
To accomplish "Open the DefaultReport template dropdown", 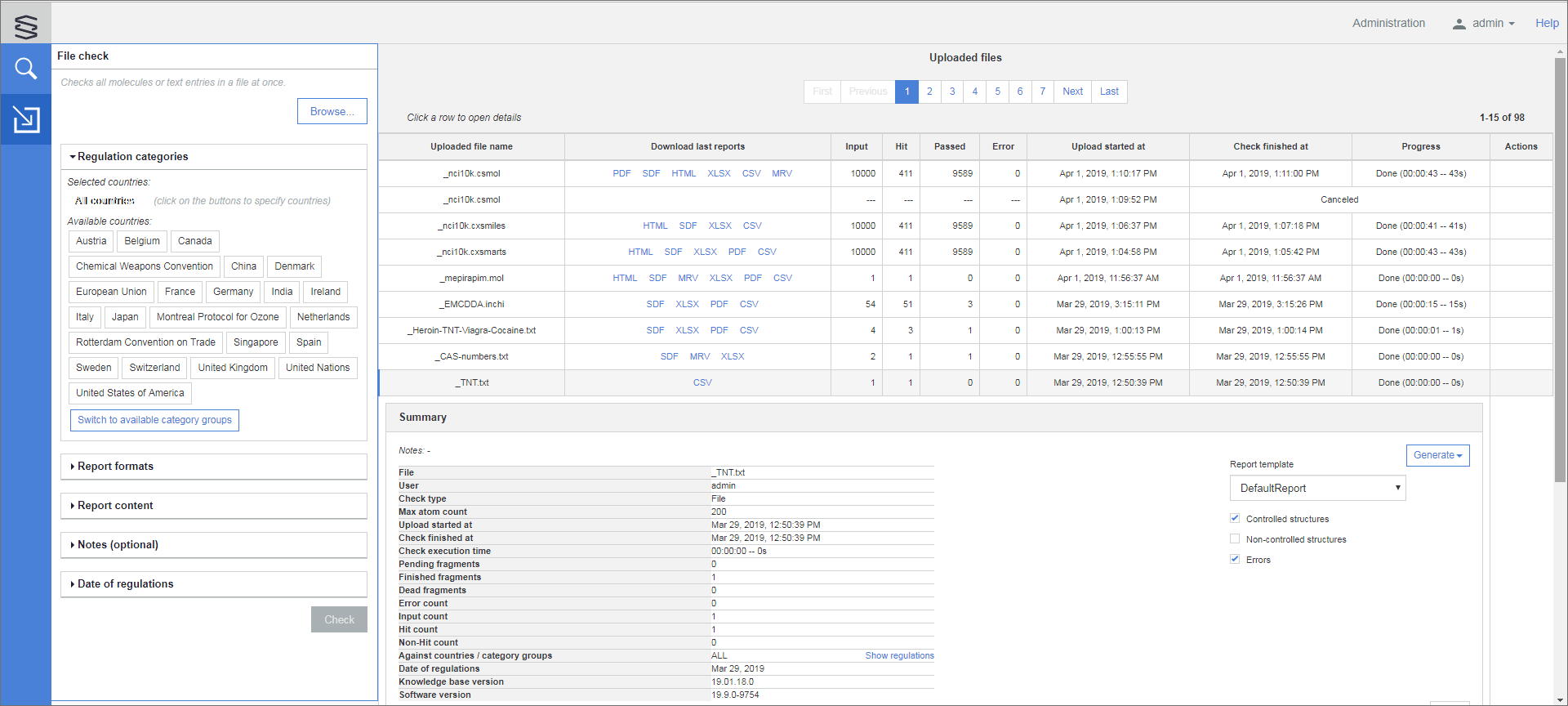I will [x=1317, y=488].
